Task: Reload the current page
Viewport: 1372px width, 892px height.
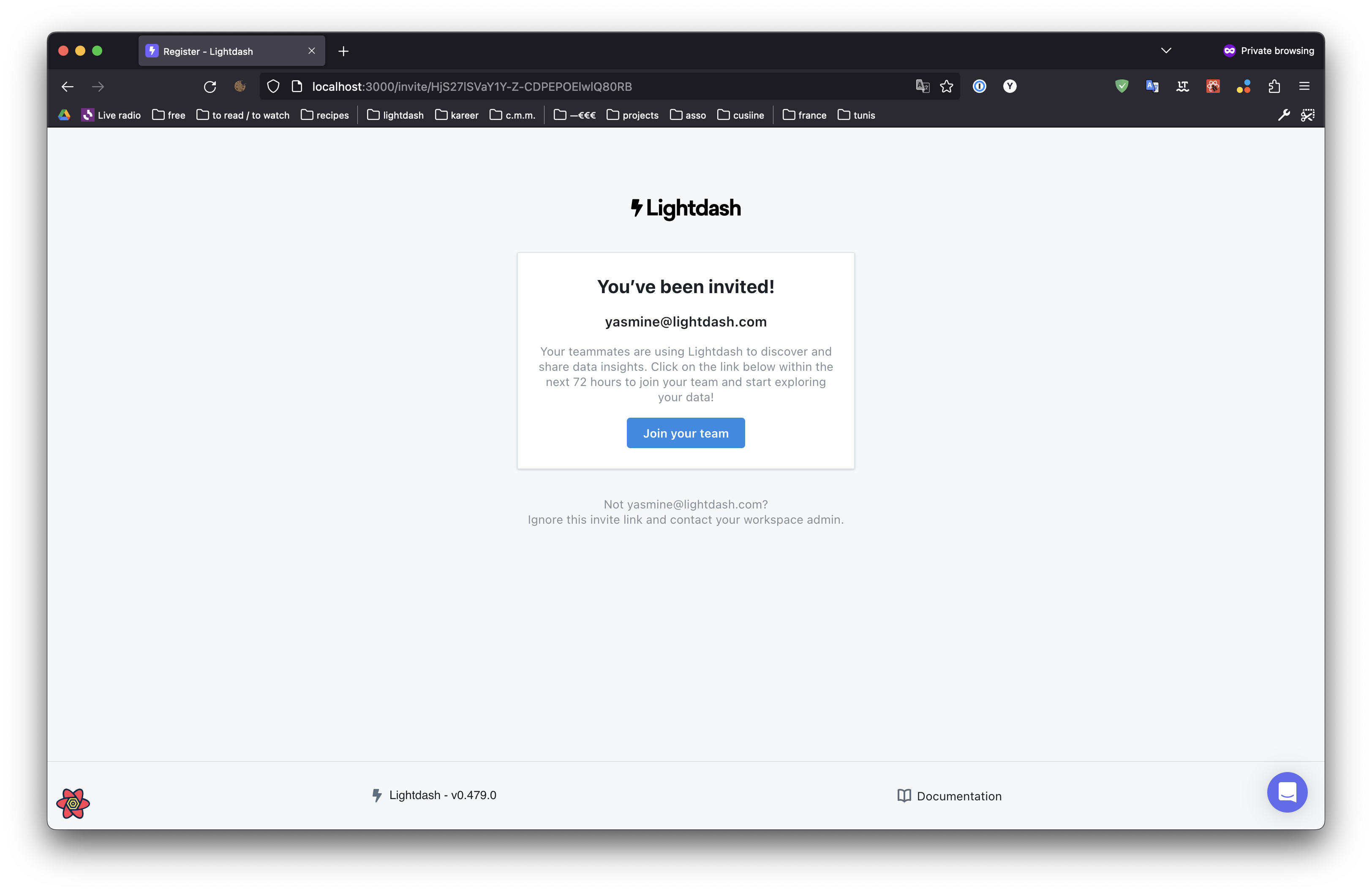Action: coord(210,87)
